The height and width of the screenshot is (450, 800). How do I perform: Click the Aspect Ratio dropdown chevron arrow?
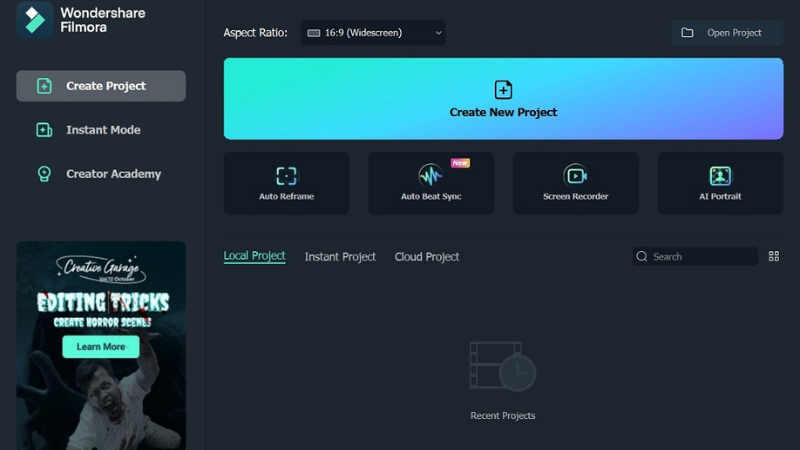[438, 33]
